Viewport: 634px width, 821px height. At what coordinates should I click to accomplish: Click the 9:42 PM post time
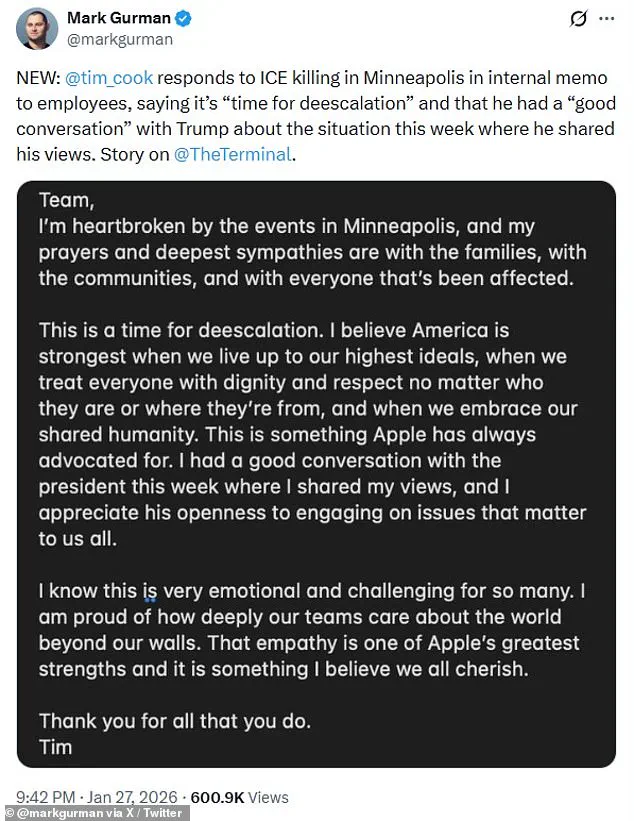point(47,797)
